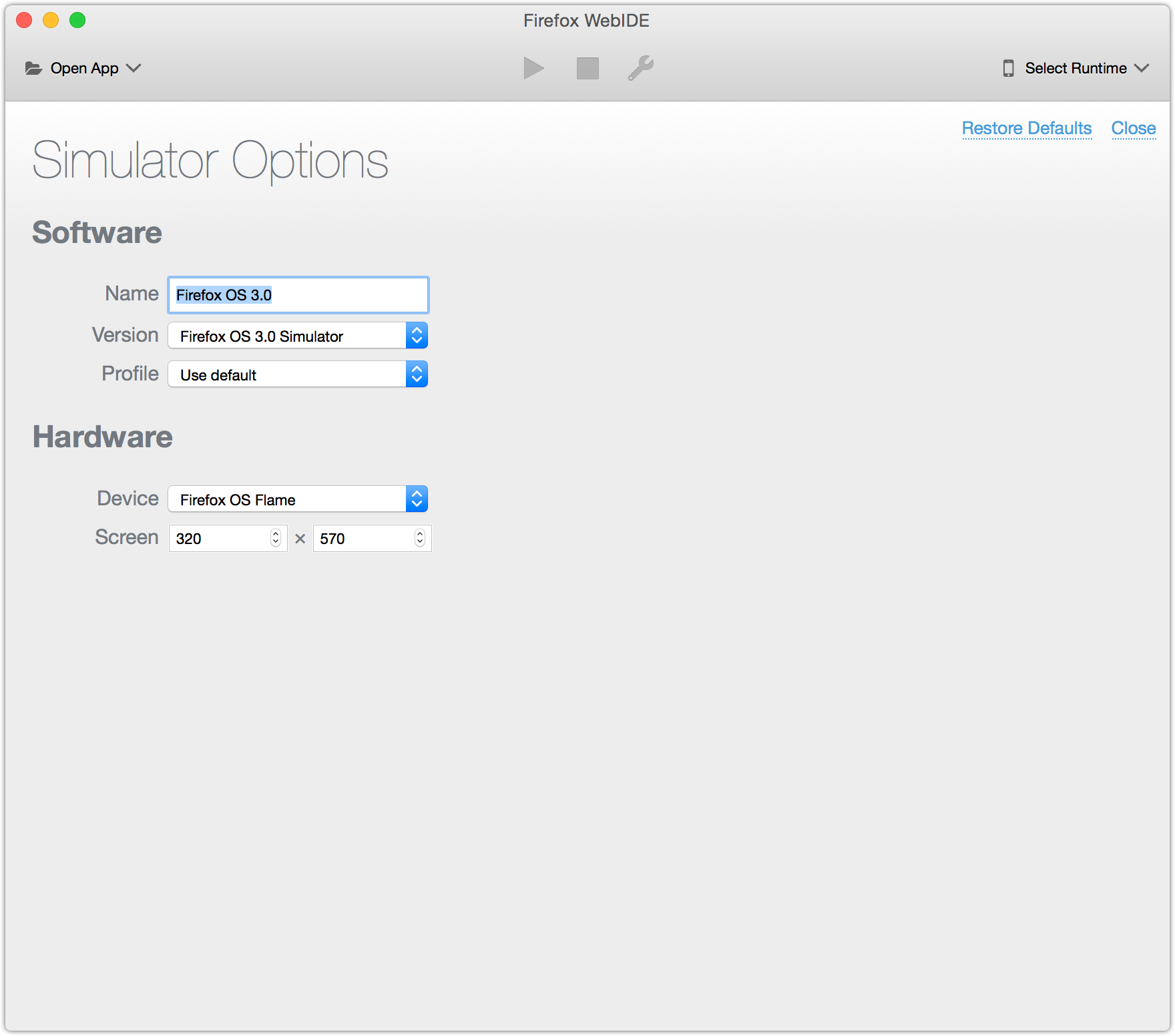Click the Play button in toolbar

click(533, 68)
